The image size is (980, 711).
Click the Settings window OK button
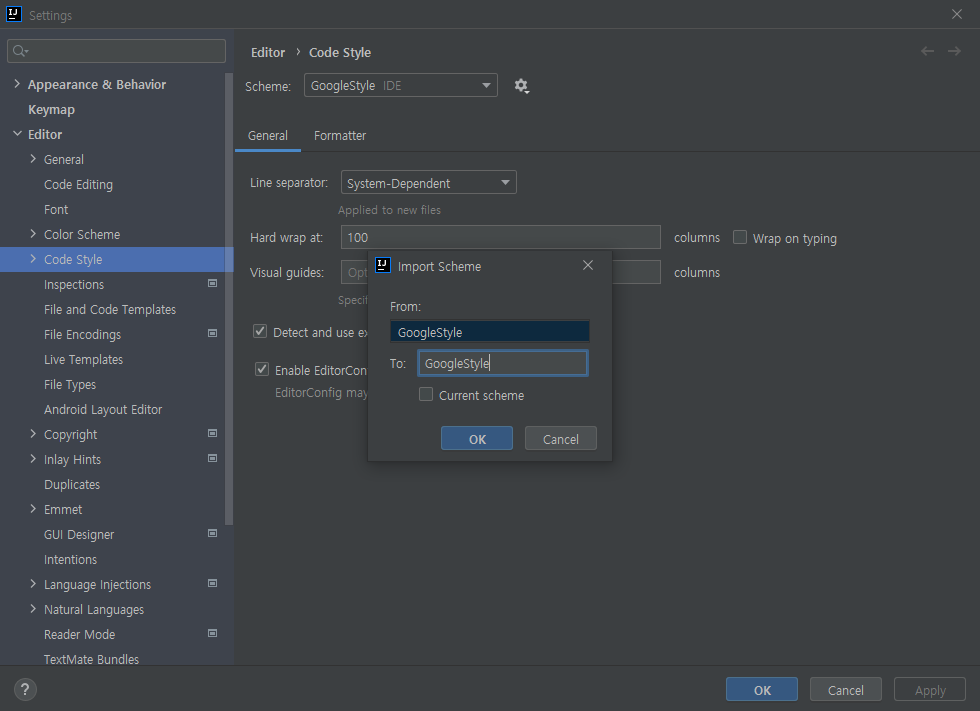[x=762, y=690]
